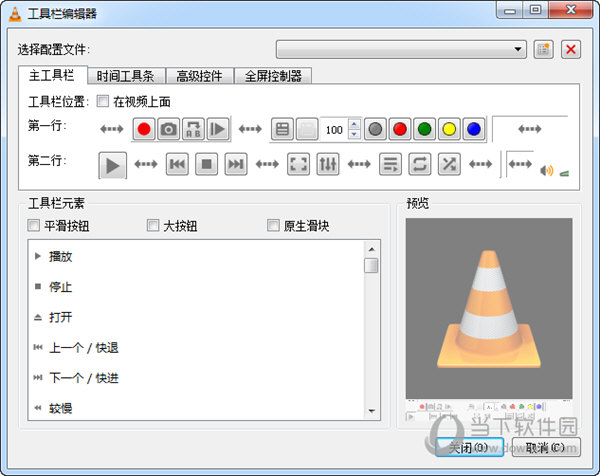This screenshot has width=600, height=476.
Task: Enable the 在视频上面 checkbox
Action: [103, 101]
